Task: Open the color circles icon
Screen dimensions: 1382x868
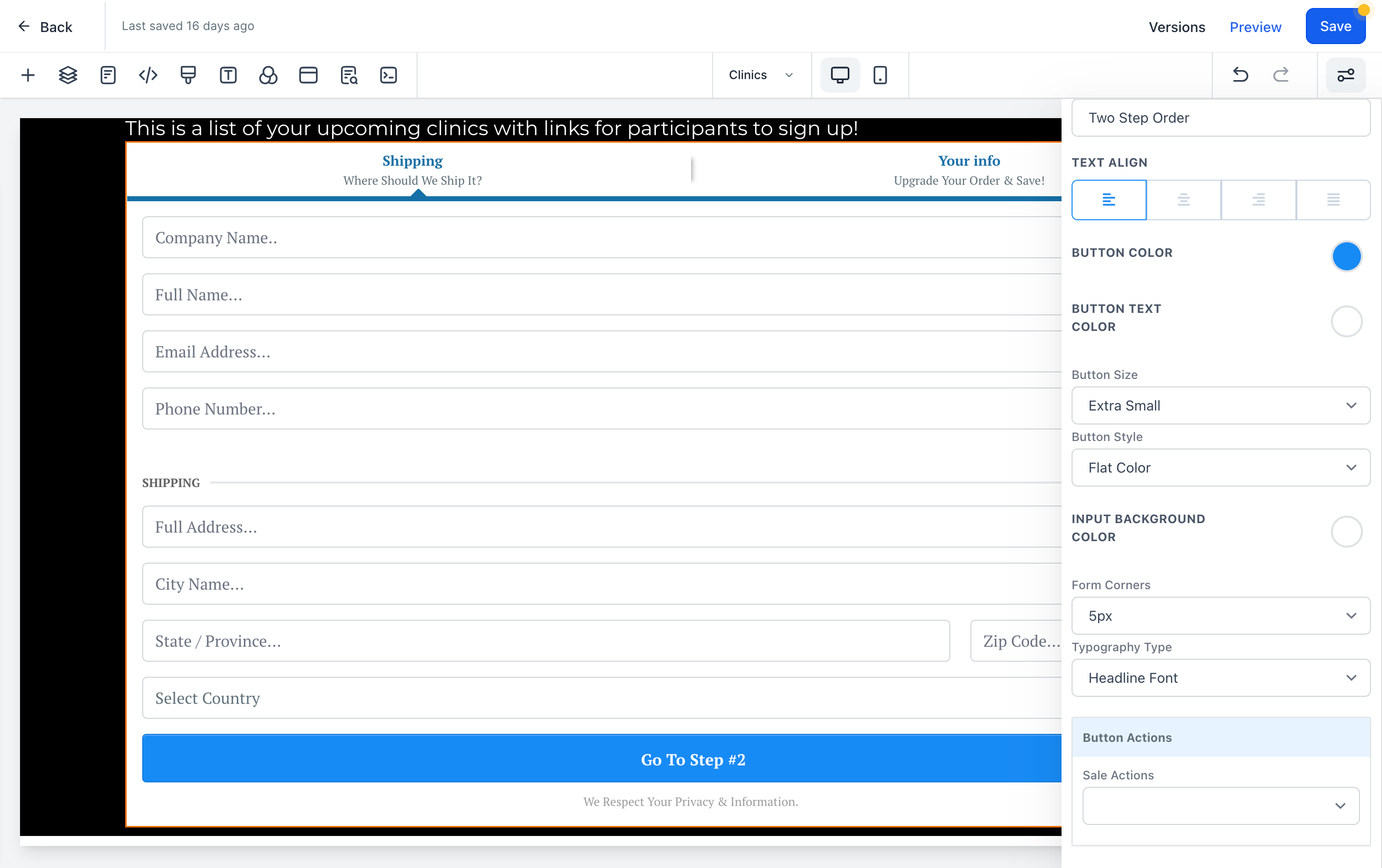Action: click(268, 75)
